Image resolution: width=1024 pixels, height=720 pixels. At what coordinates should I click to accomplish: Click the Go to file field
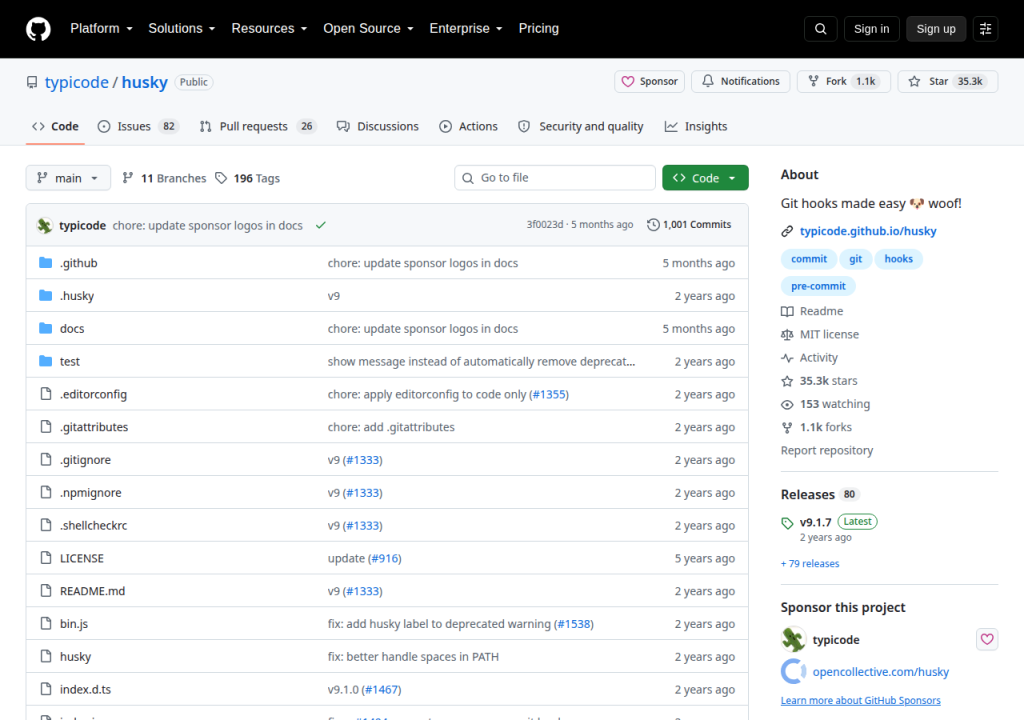555,178
